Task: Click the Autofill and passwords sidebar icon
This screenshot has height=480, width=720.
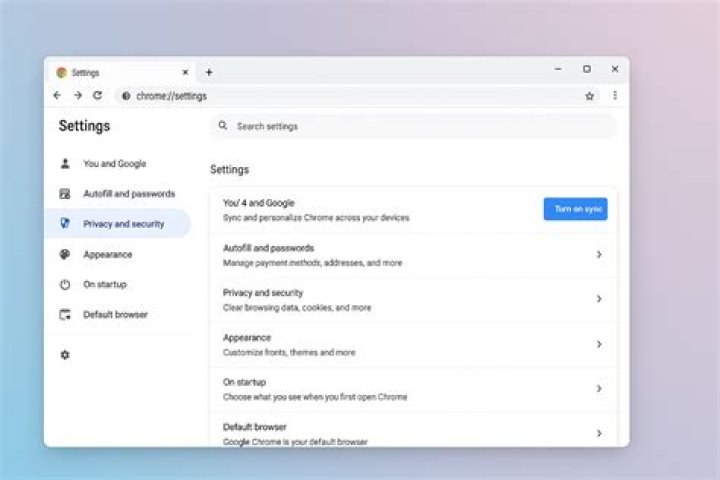Action: pos(65,194)
